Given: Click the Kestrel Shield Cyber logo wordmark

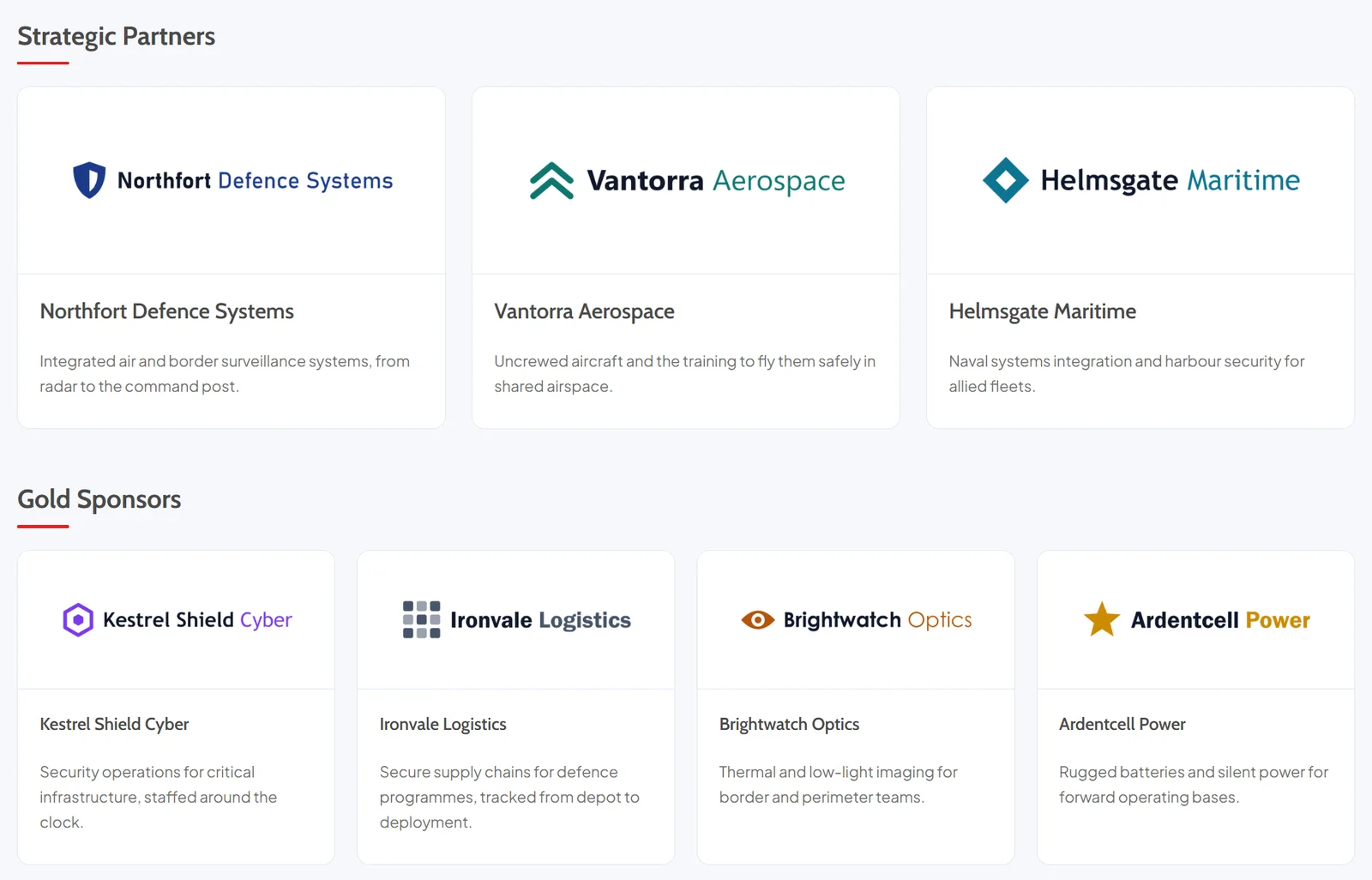Looking at the screenshot, I should click(x=197, y=620).
